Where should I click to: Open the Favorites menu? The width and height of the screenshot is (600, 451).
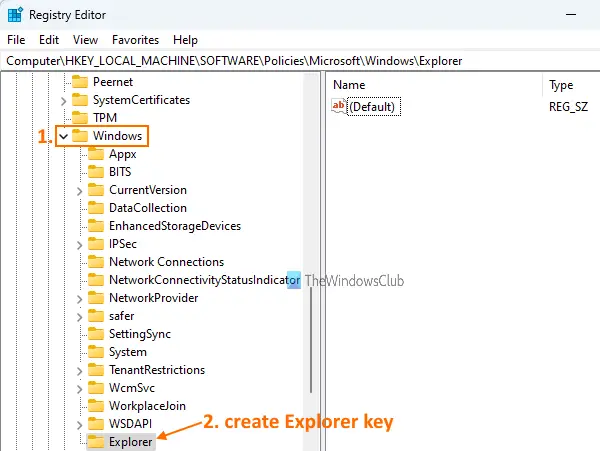[135, 40]
